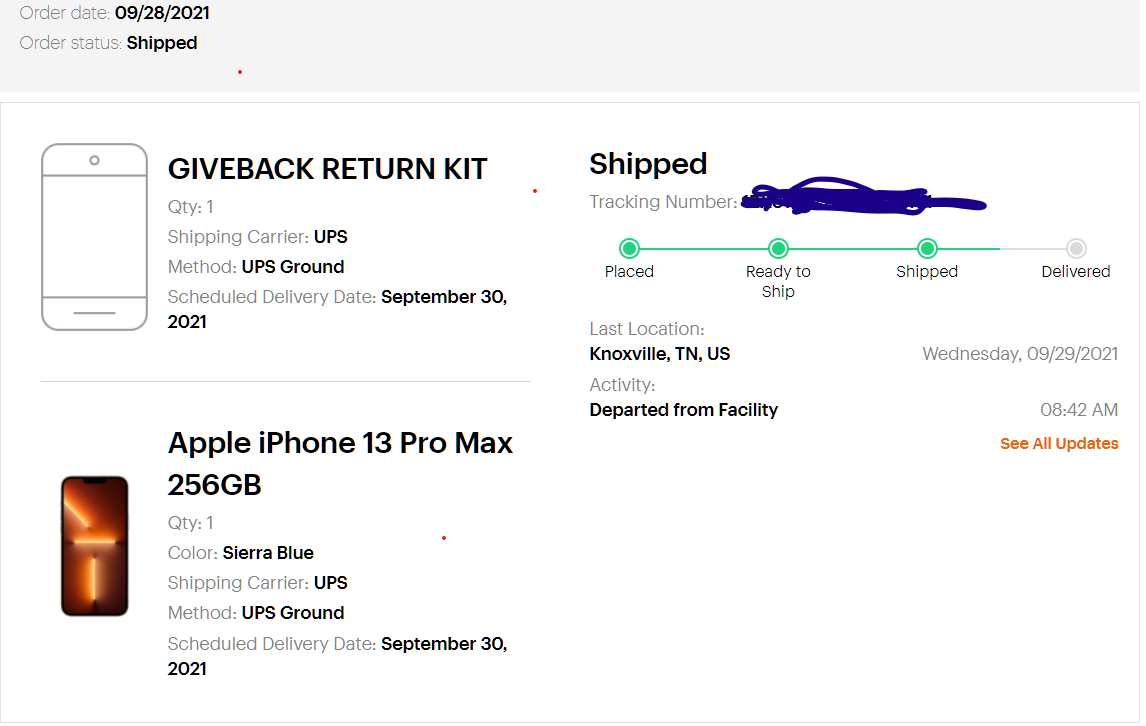Click the iPhone 13 Pro Max product image
Viewport: 1146px width, 726px height.
tap(94, 546)
